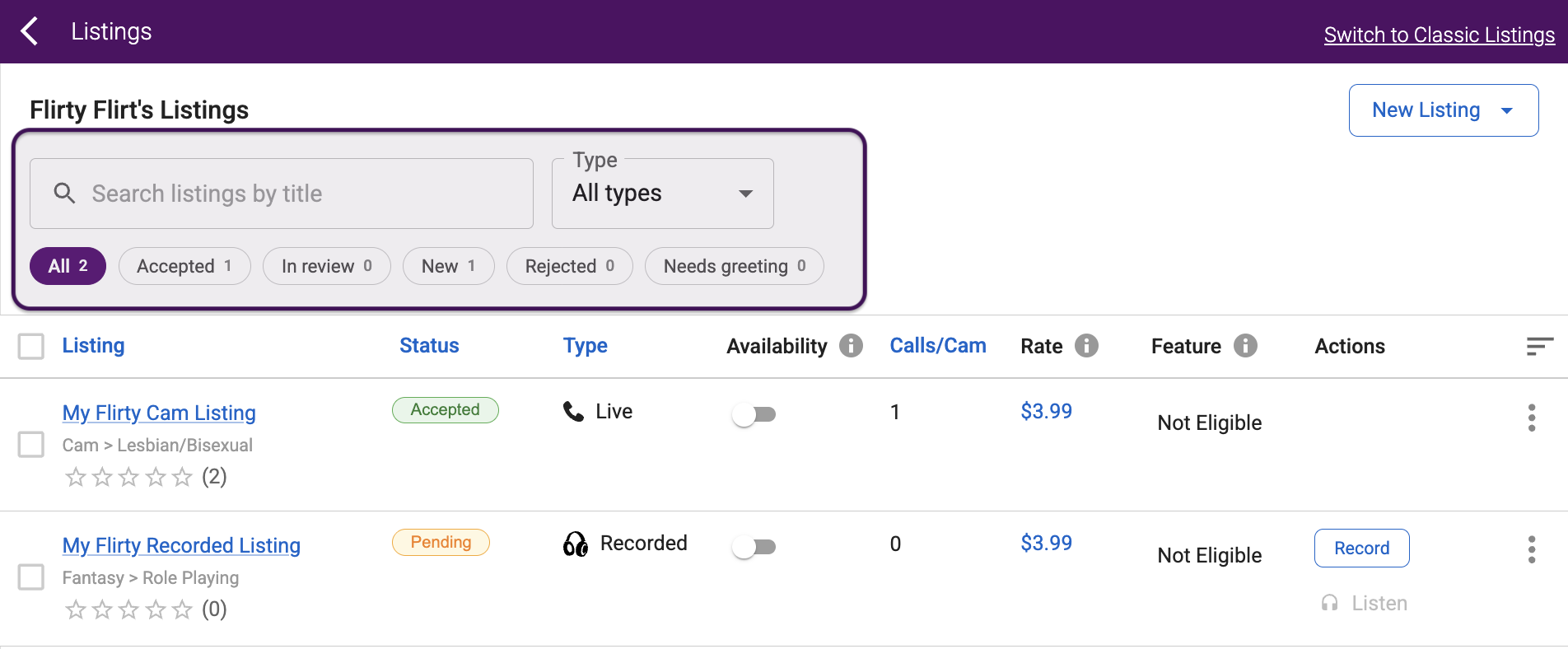Focus the Search listings by title field
This screenshot has height=649, width=1568.
point(282,194)
